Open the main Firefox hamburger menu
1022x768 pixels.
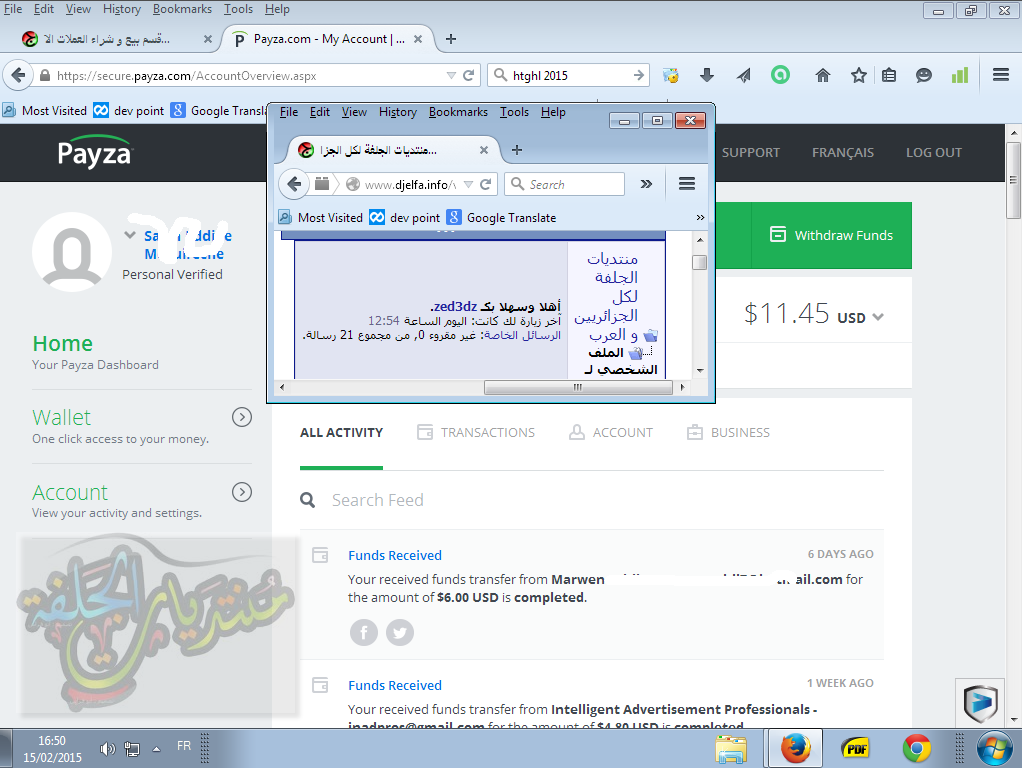point(1001,75)
